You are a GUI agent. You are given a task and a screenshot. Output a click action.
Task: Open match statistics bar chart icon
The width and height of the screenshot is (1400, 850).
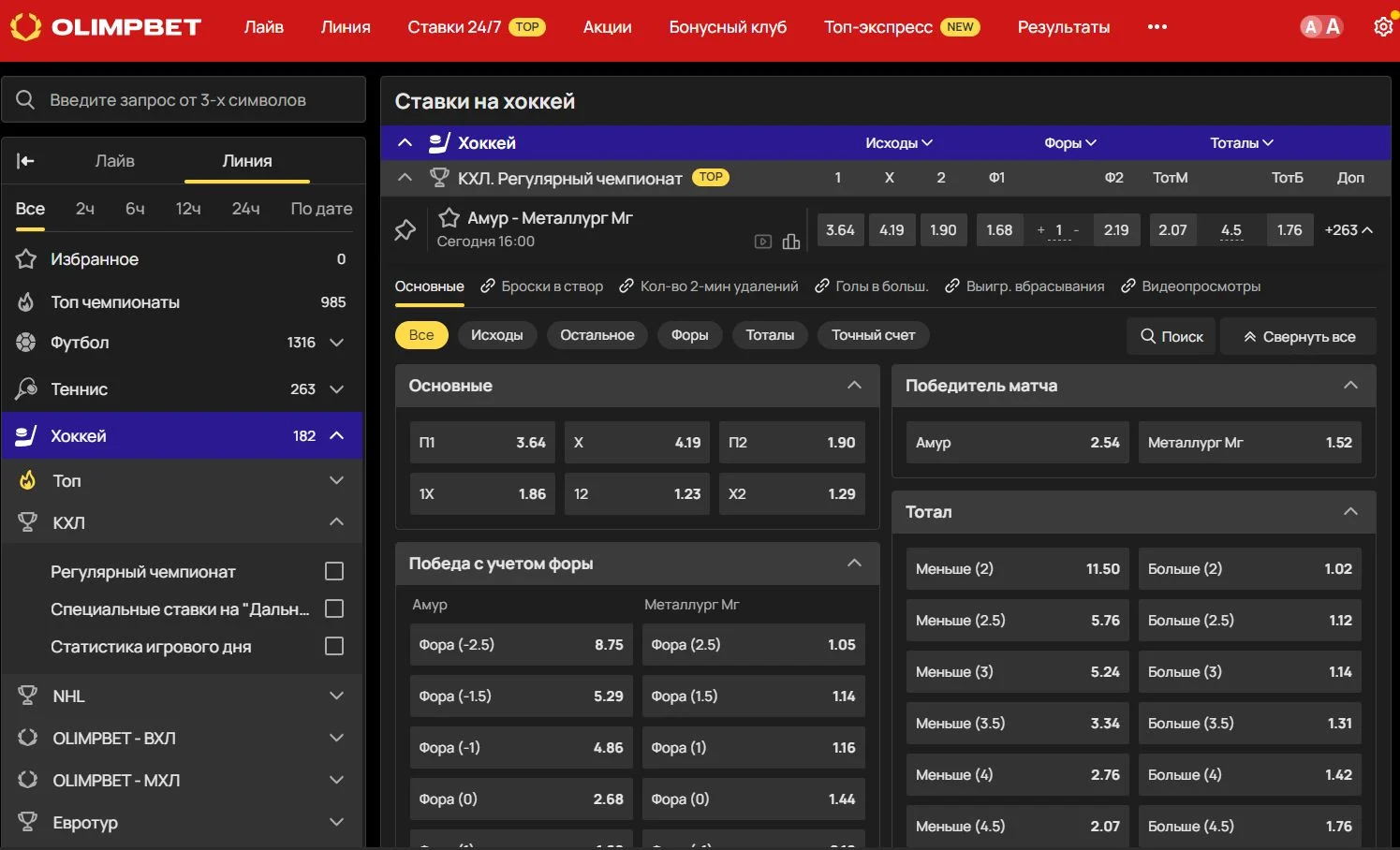pos(791,242)
